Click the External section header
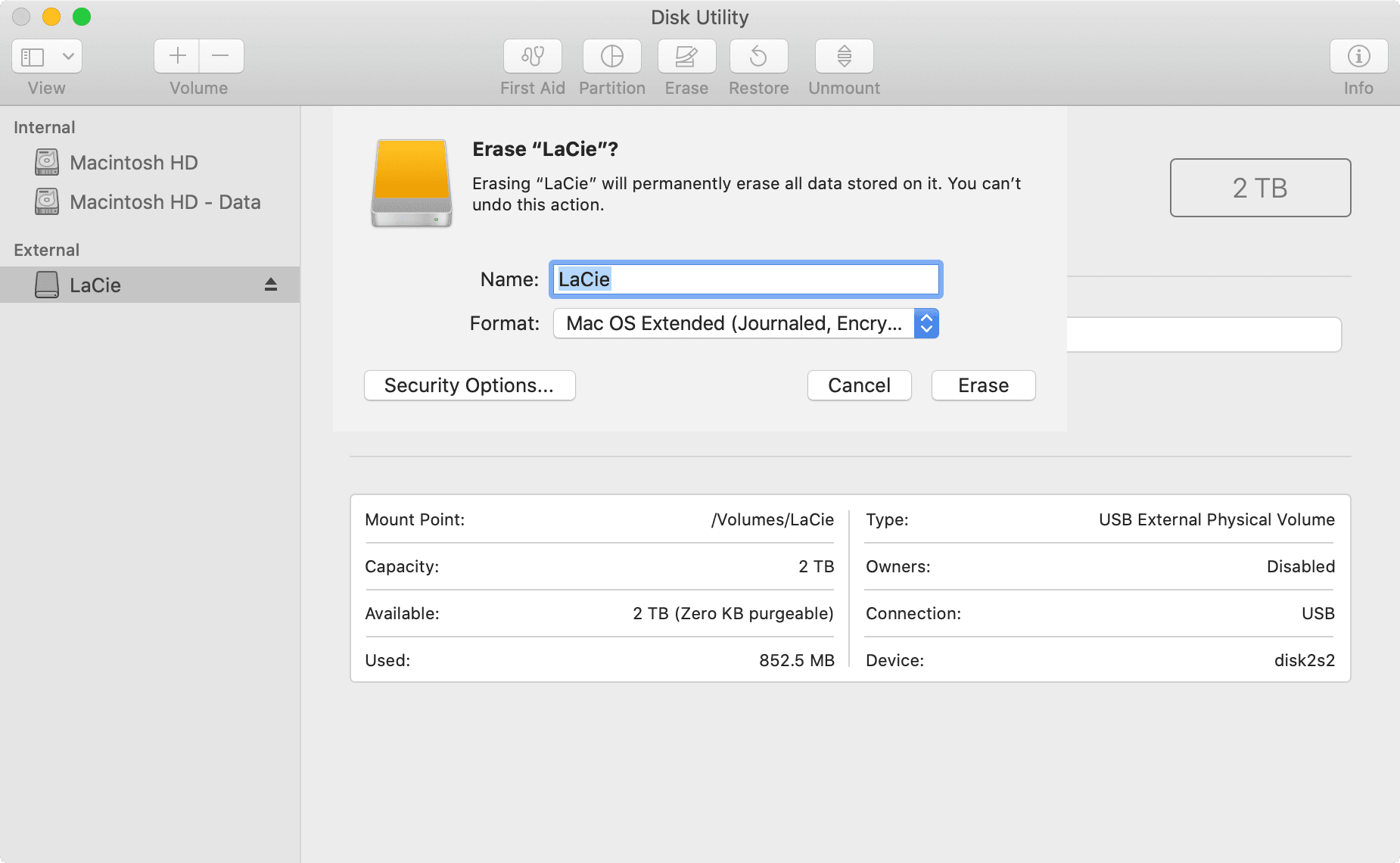This screenshot has width=1400, height=863. [x=47, y=250]
